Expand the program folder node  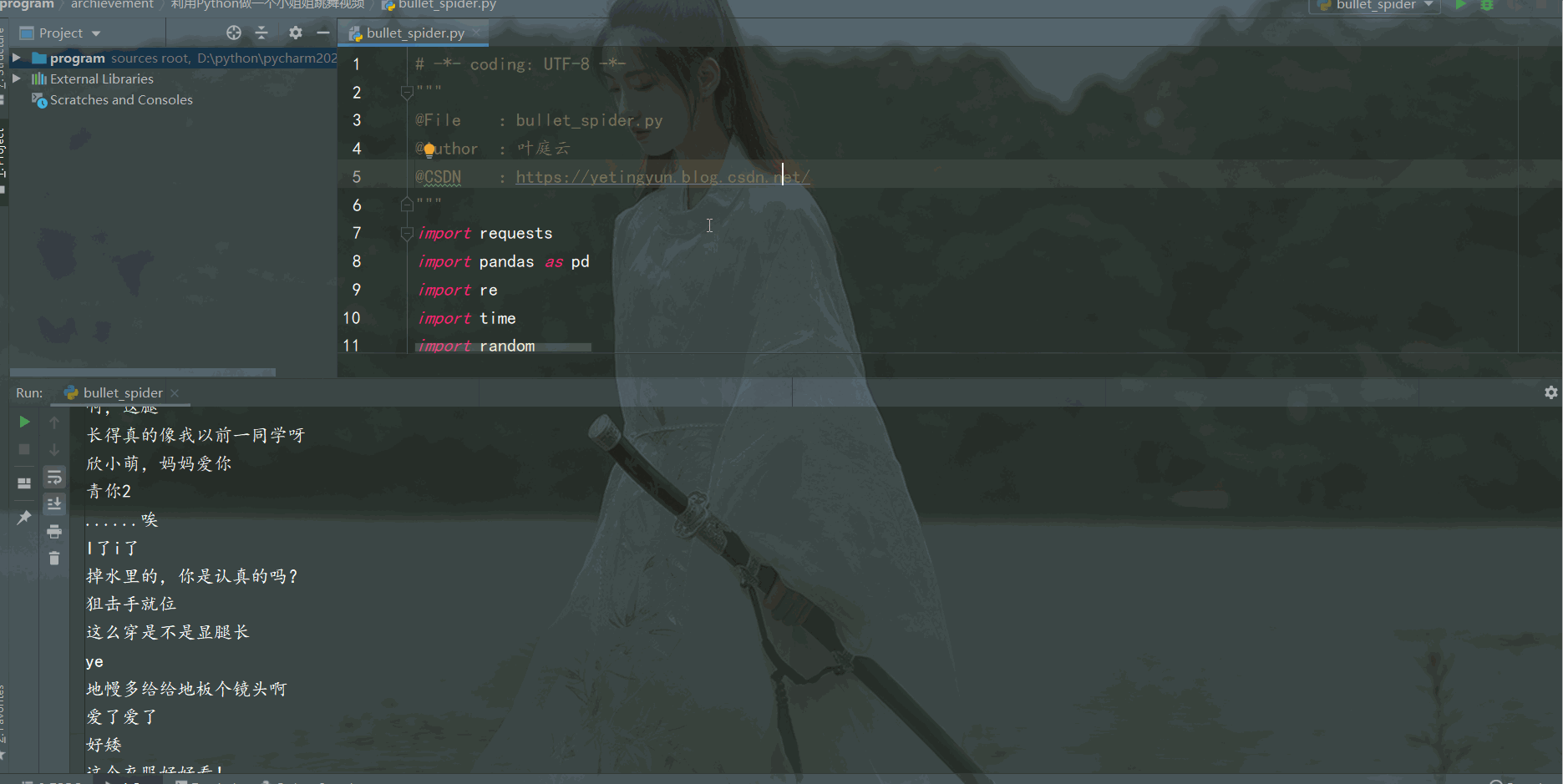[16, 58]
